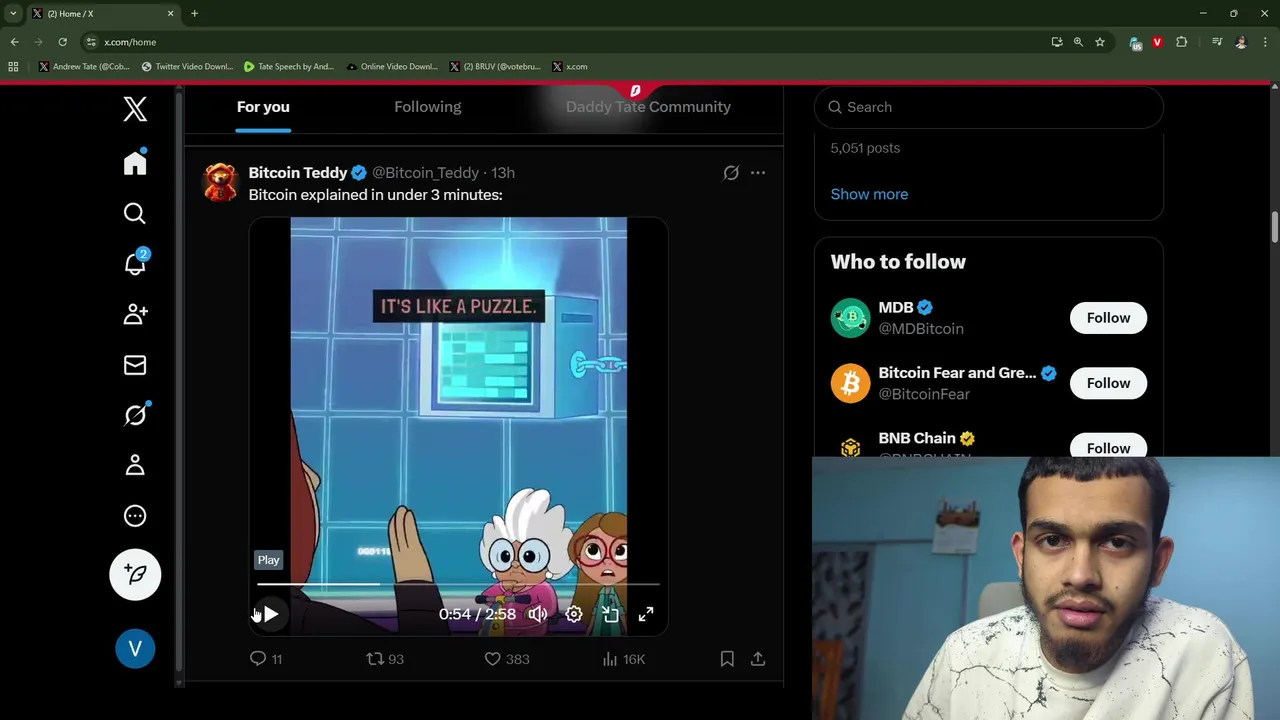1280x720 pixels.
Task: Go to Home in X sidebar
Action: click(135, 163)
